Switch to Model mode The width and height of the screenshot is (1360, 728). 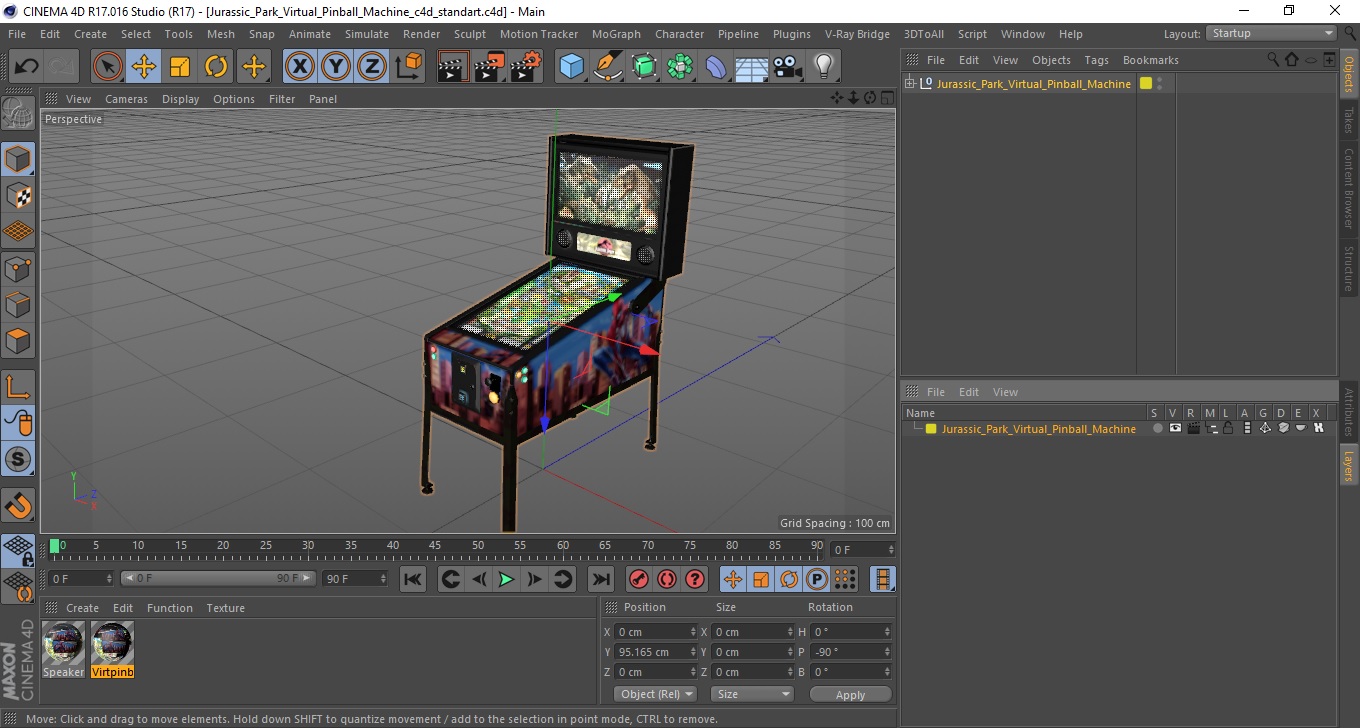click(18, 159)
